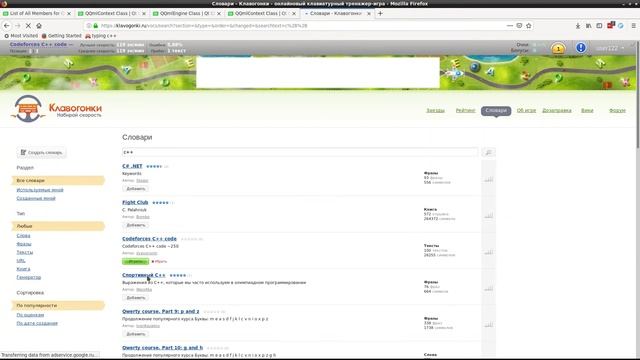Stop loading the page with the X button

(x=28, y=25)
